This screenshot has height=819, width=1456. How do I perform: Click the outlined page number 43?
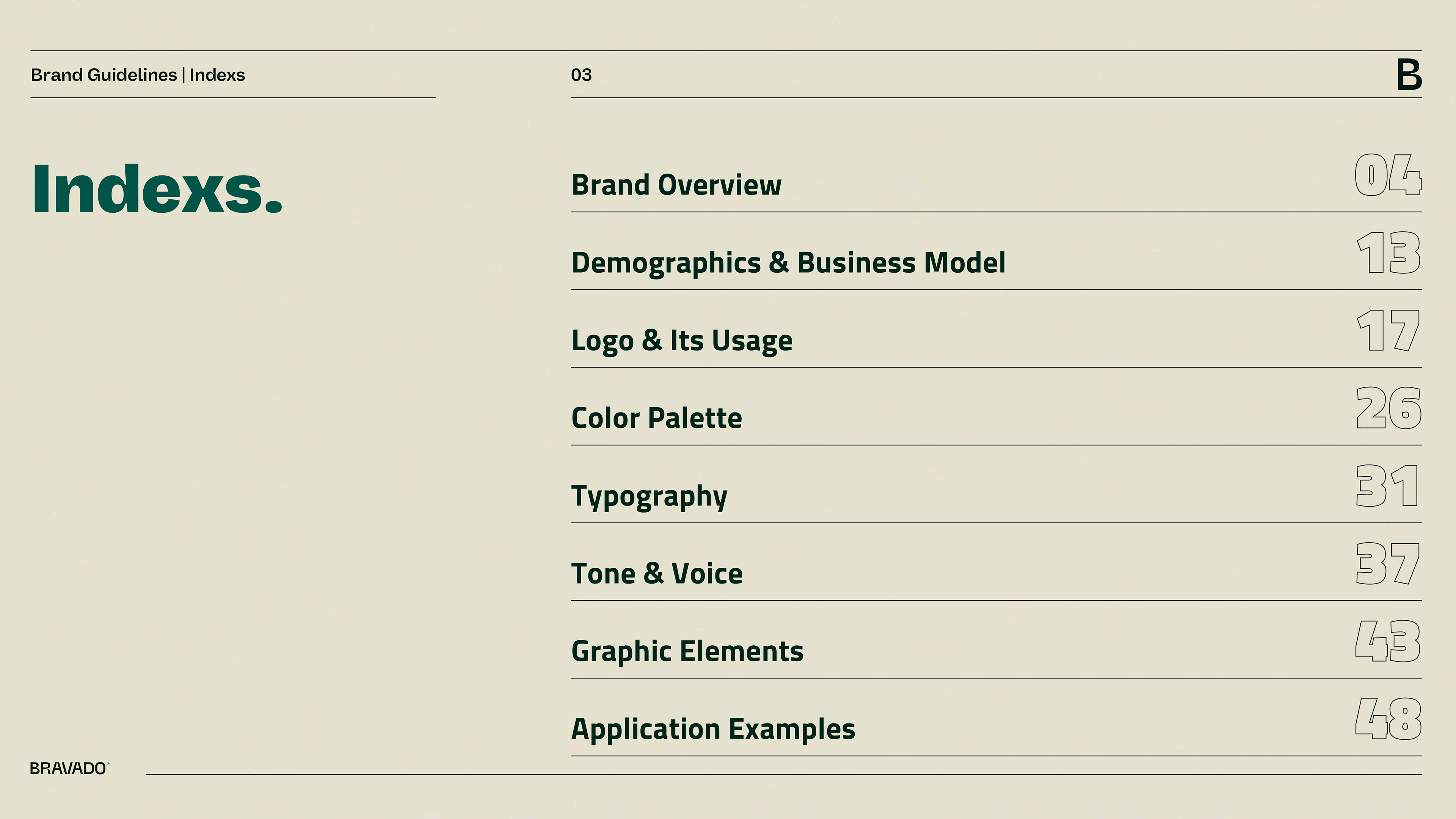coord(1388,641)
